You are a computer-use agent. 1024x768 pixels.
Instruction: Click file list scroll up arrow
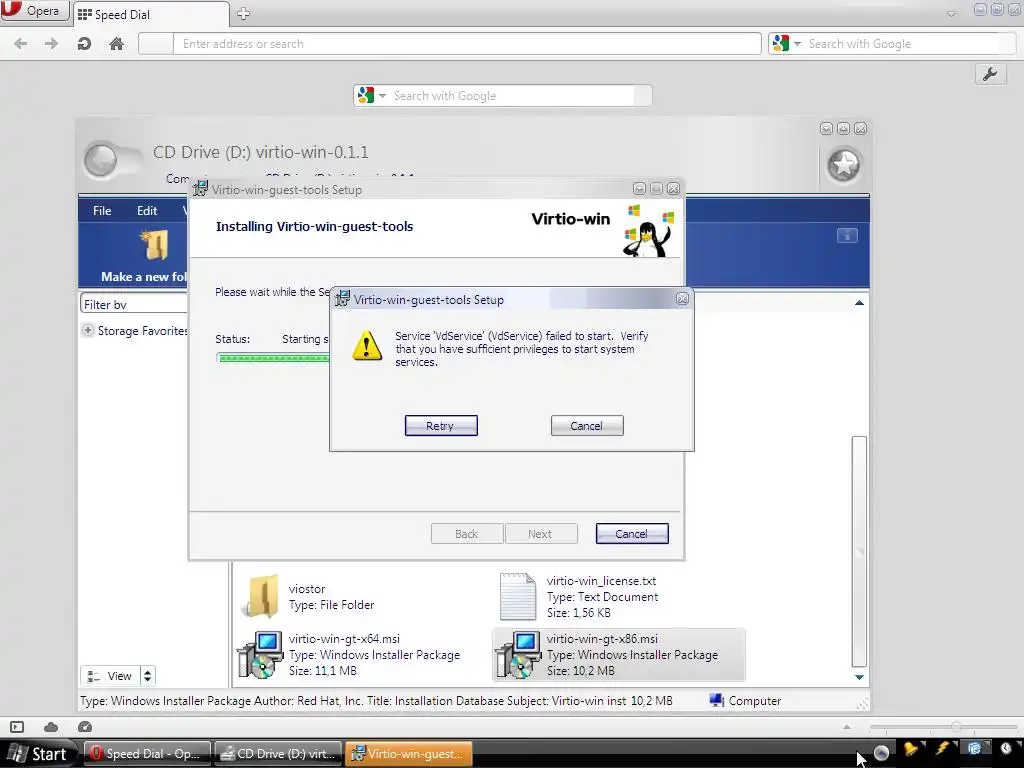(859, 303)
